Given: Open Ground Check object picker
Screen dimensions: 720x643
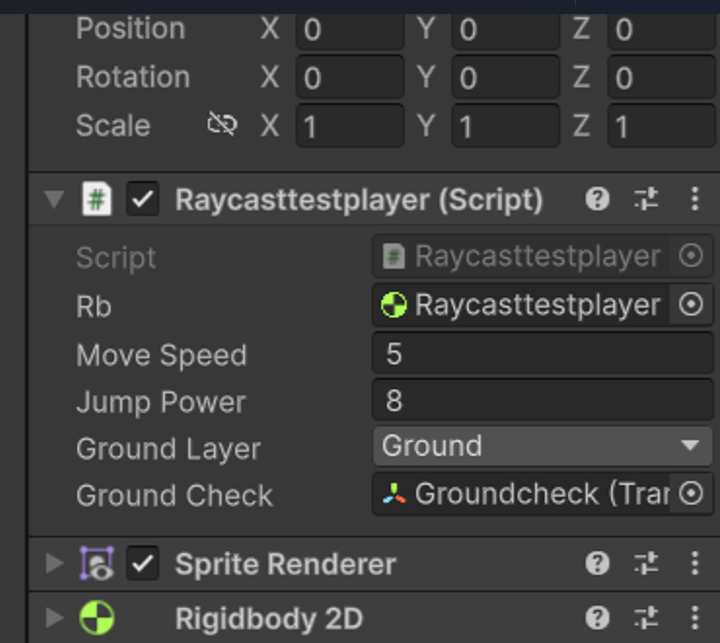Looking at the screenshot, I should click(691, 493).
